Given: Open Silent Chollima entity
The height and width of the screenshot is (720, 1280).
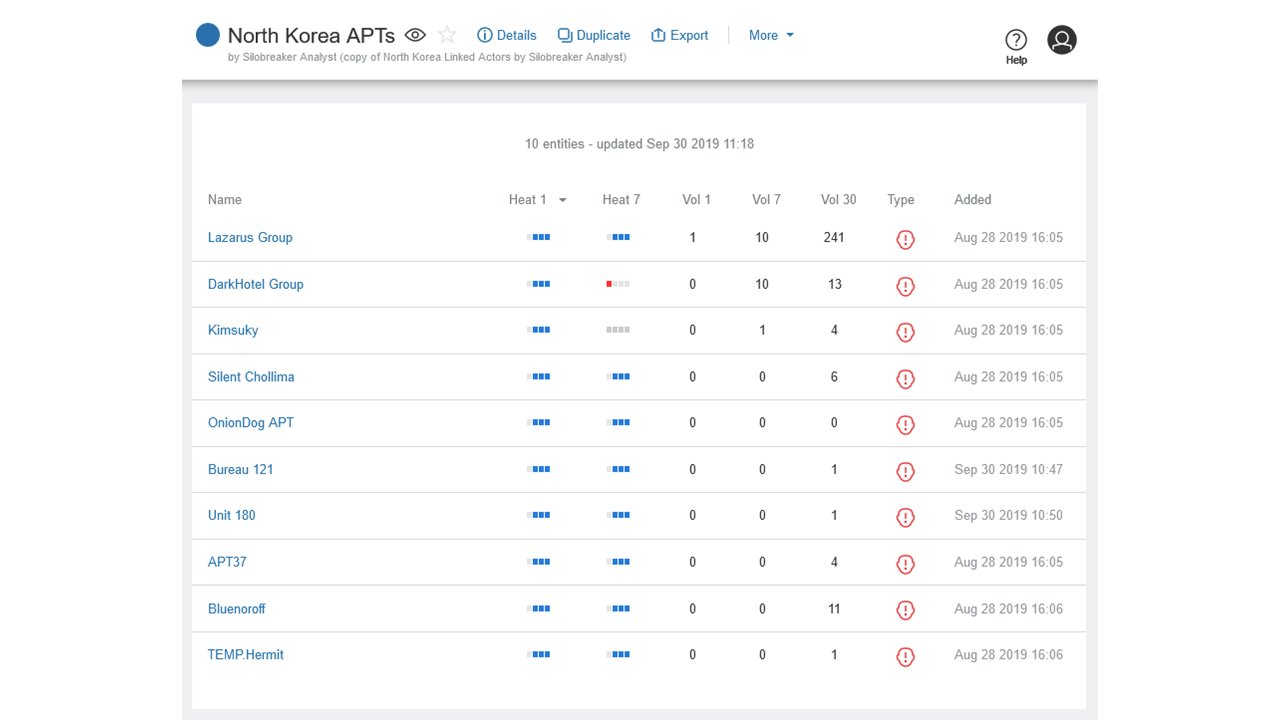Looking at the screenshot, I should pos(251,377).
